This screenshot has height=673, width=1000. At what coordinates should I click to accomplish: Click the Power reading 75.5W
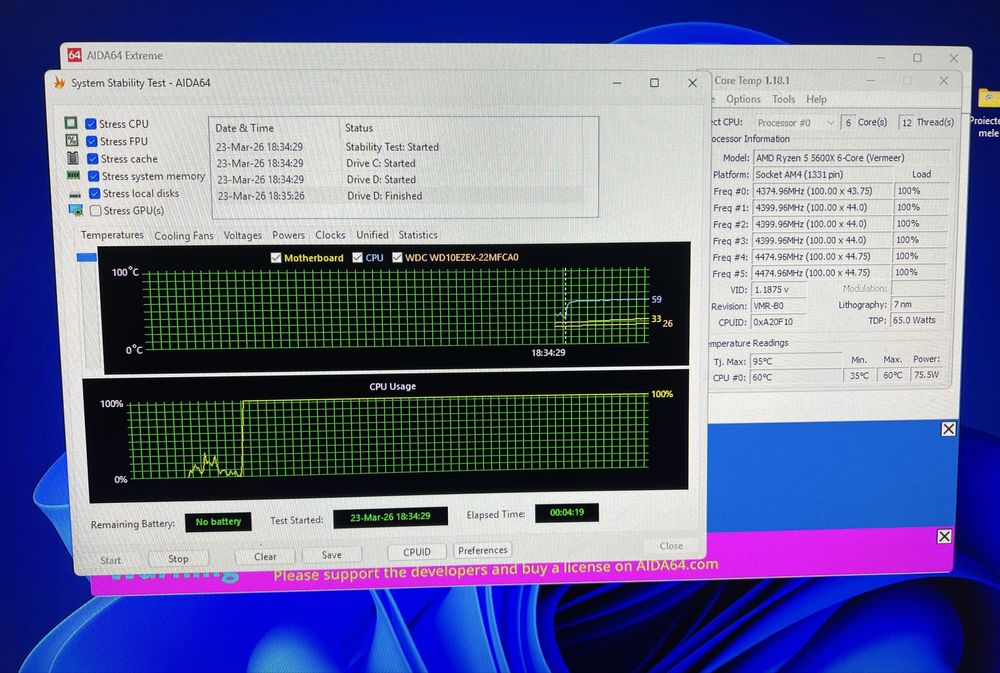927,375
